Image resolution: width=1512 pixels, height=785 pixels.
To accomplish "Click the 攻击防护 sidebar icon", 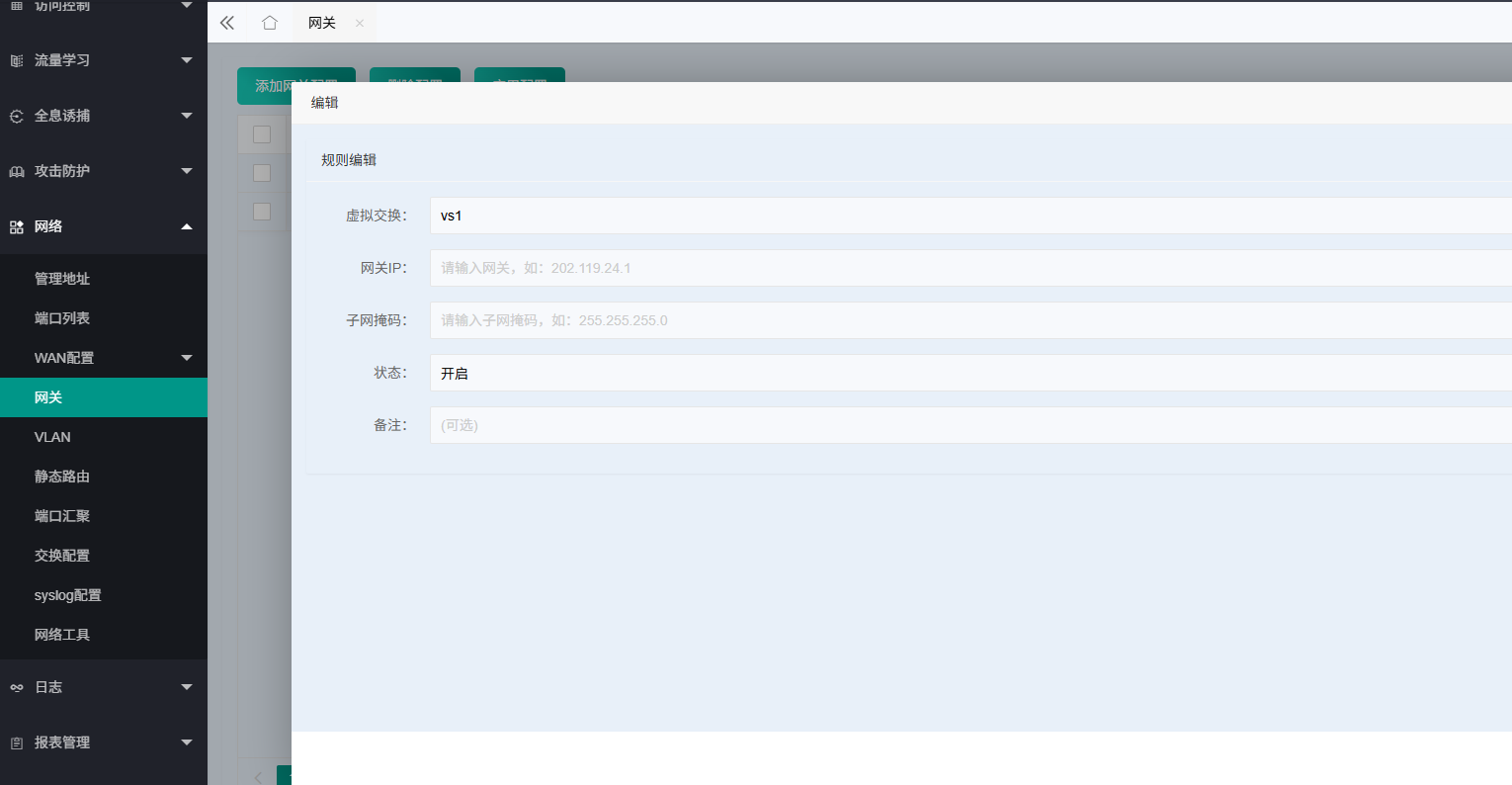I will point(17,171).
